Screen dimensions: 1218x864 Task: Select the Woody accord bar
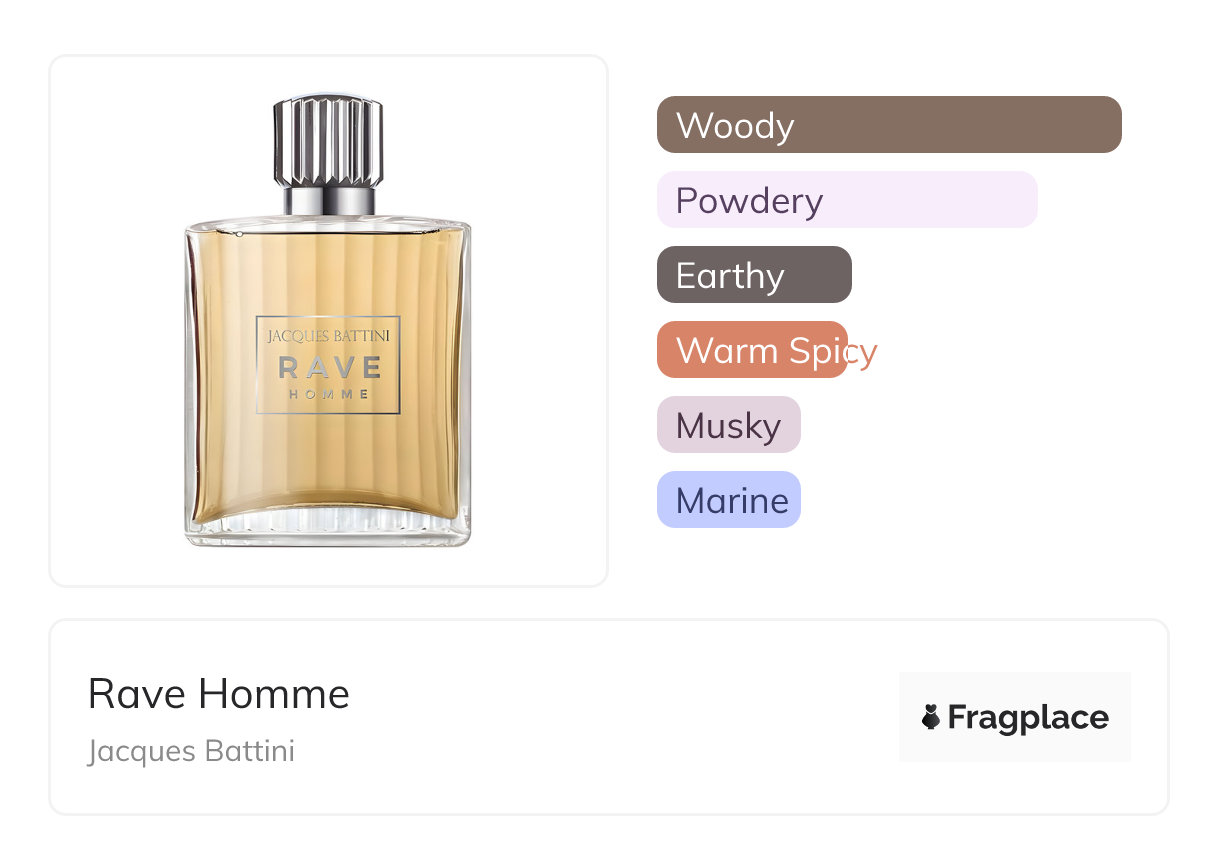(x=889, y=125)
